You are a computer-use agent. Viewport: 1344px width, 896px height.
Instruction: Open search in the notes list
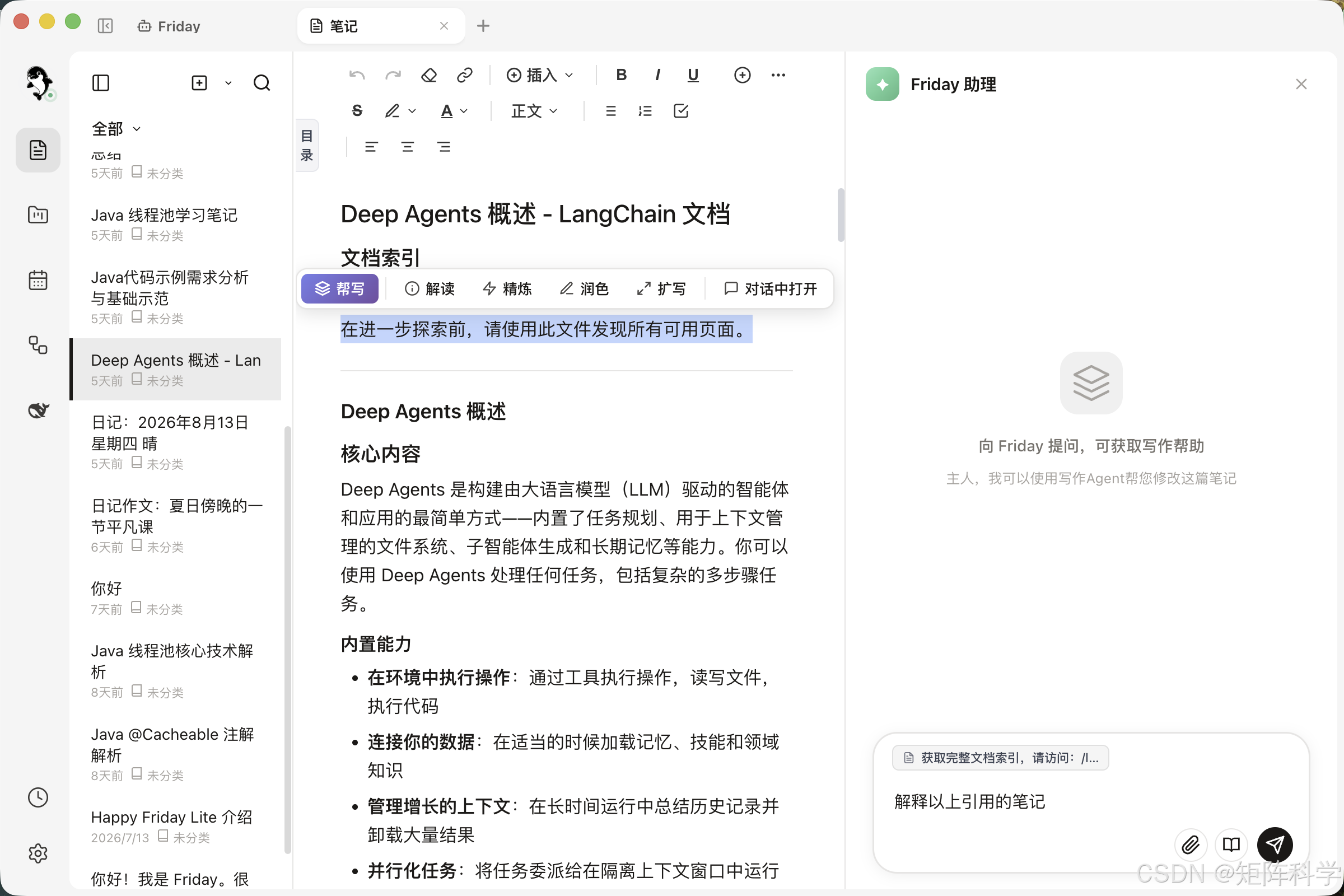coord(262,83)
